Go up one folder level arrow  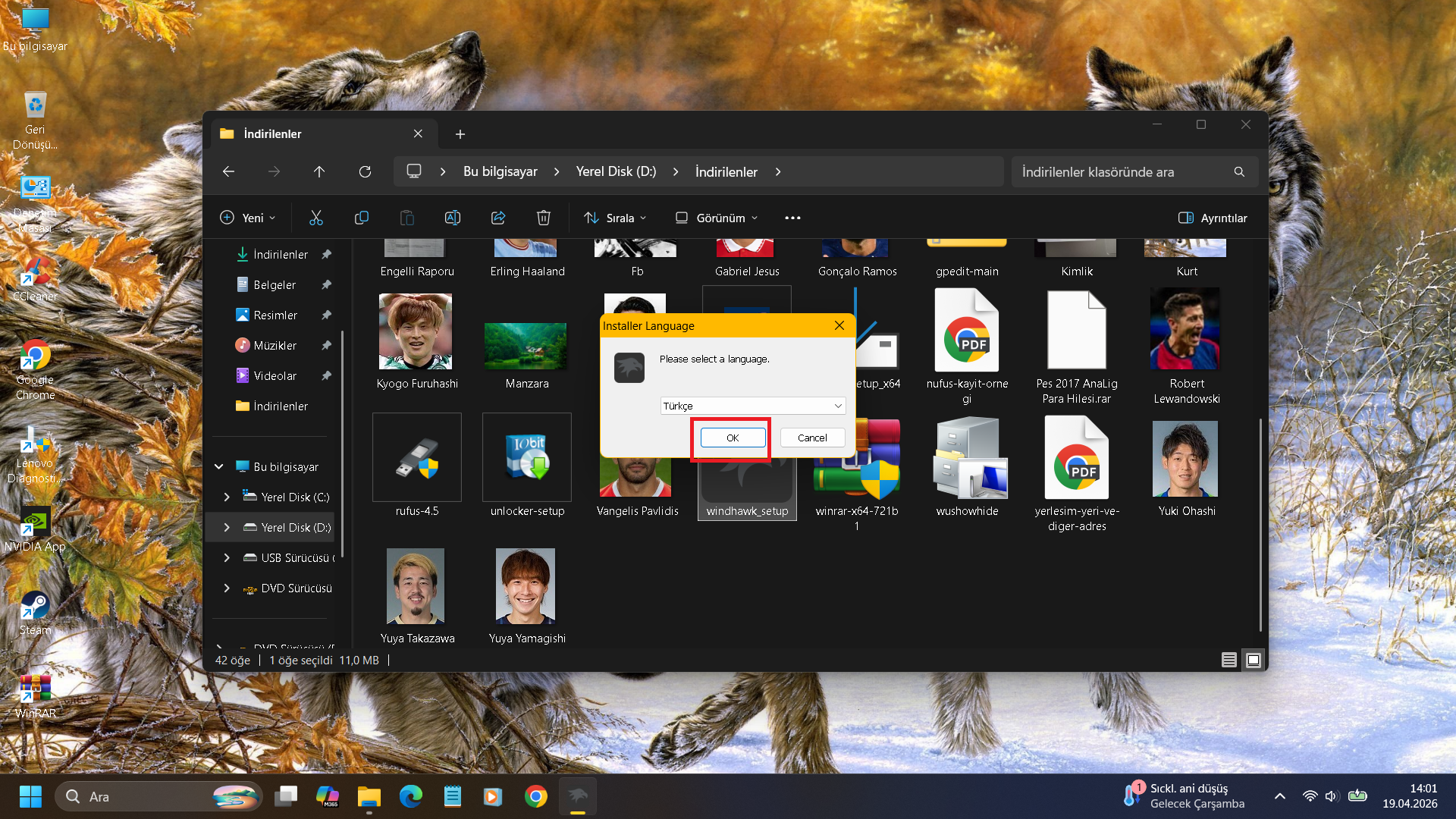(x=319, y=172)
